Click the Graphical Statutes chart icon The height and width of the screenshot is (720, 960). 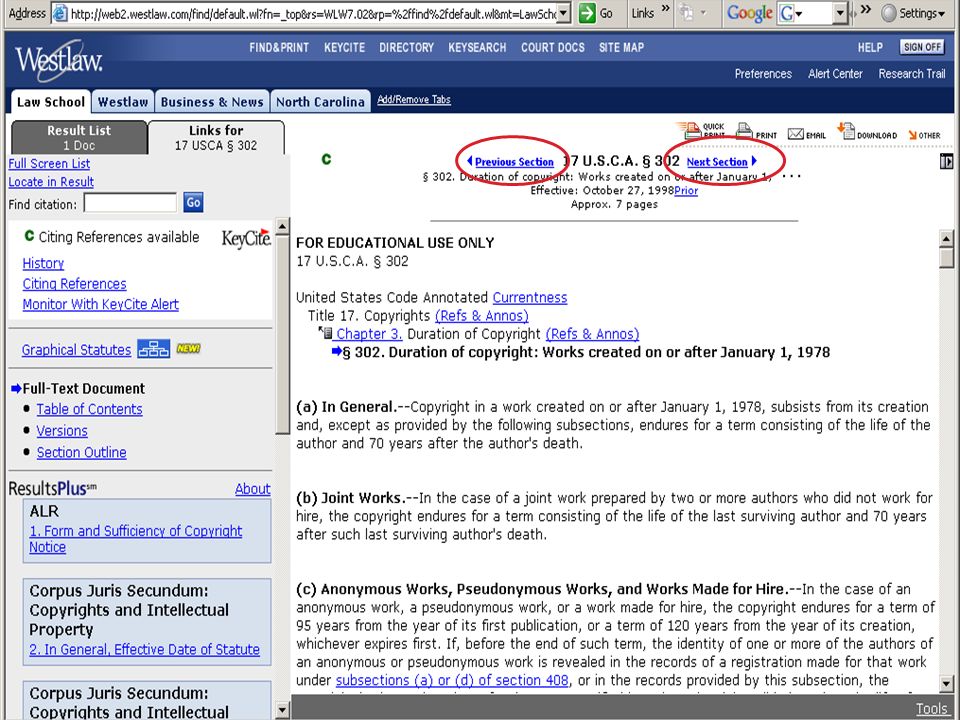(x=154, y=349)
